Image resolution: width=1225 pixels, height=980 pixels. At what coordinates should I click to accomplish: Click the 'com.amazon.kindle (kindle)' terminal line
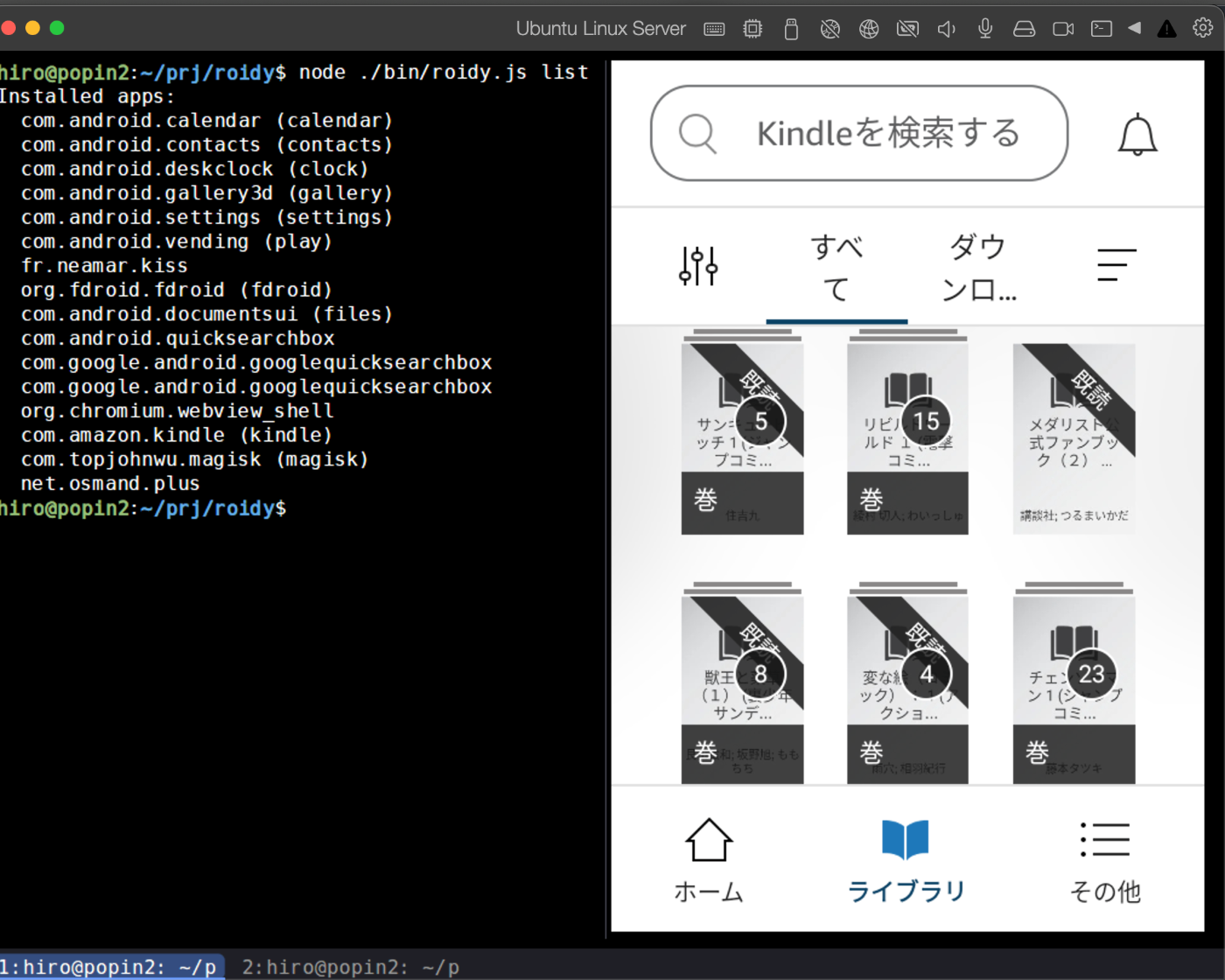click(x=177, y=435)
